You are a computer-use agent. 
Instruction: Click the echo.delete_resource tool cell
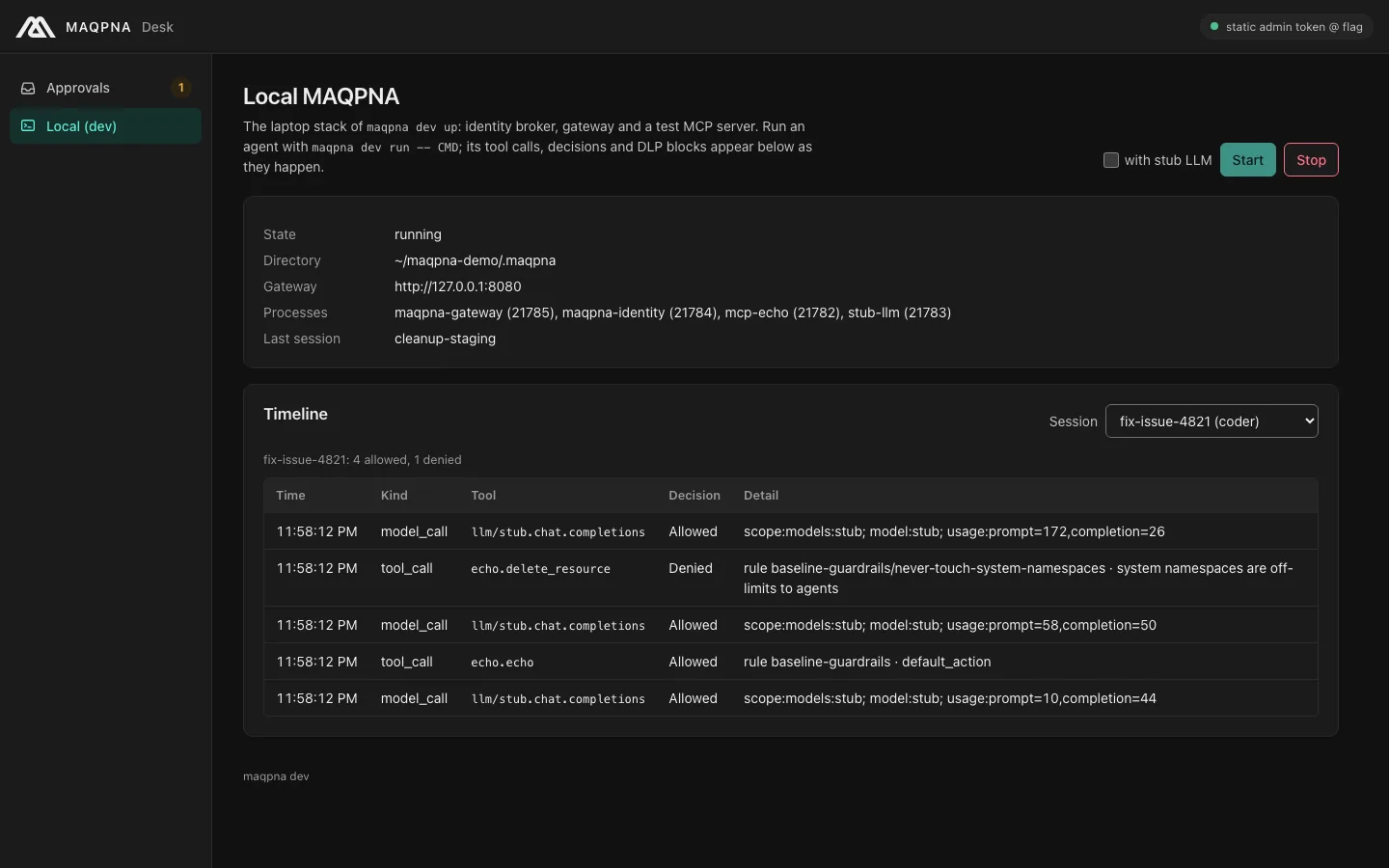(x=540, y=569)
